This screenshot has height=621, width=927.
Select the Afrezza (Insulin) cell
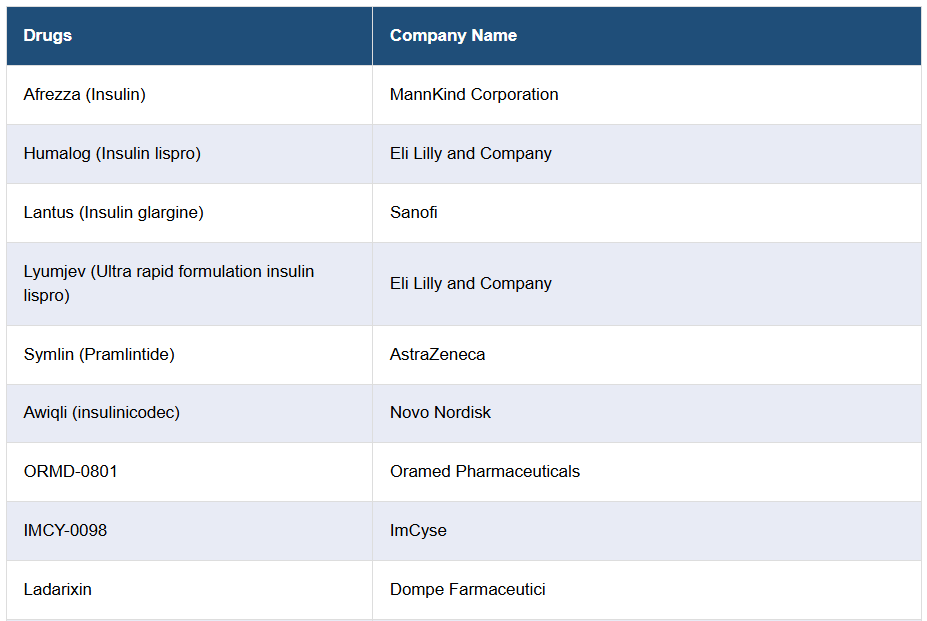click(85, 95)
